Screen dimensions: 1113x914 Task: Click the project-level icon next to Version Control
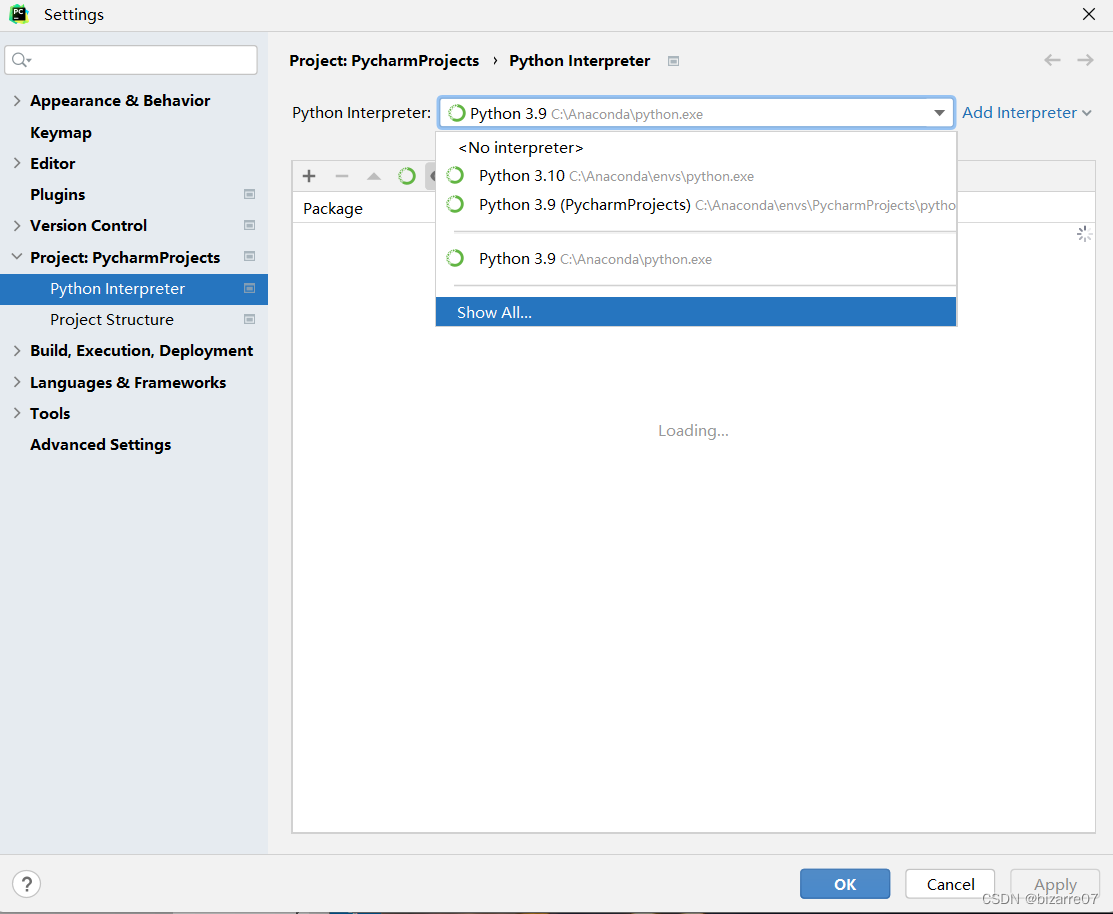(x=249, y=226)
